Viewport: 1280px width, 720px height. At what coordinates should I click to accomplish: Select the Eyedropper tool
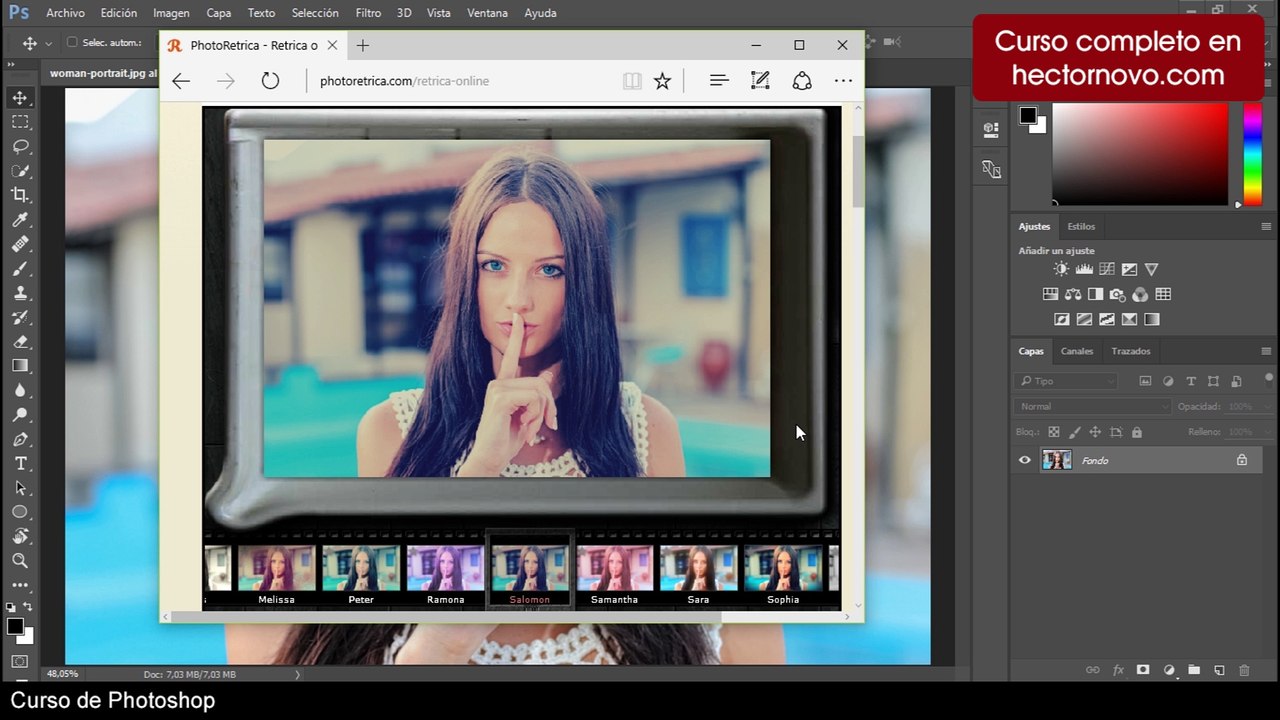click(x=20, y=220)
